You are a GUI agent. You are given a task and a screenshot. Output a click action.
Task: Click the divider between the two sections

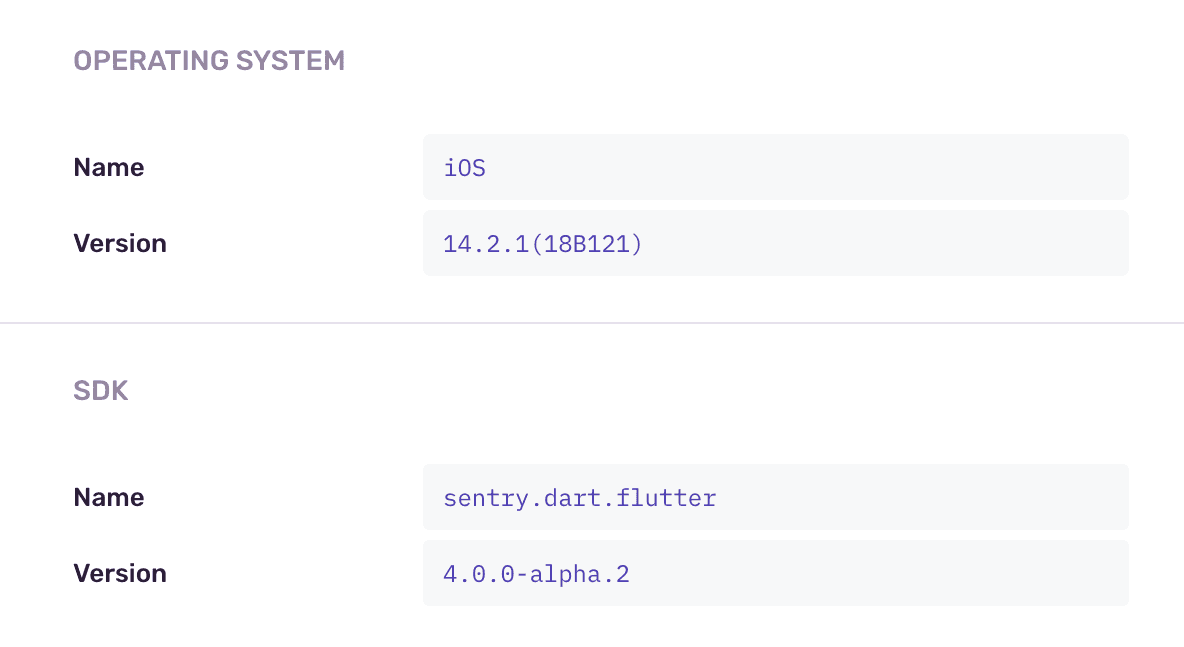[x=592, y=322]
